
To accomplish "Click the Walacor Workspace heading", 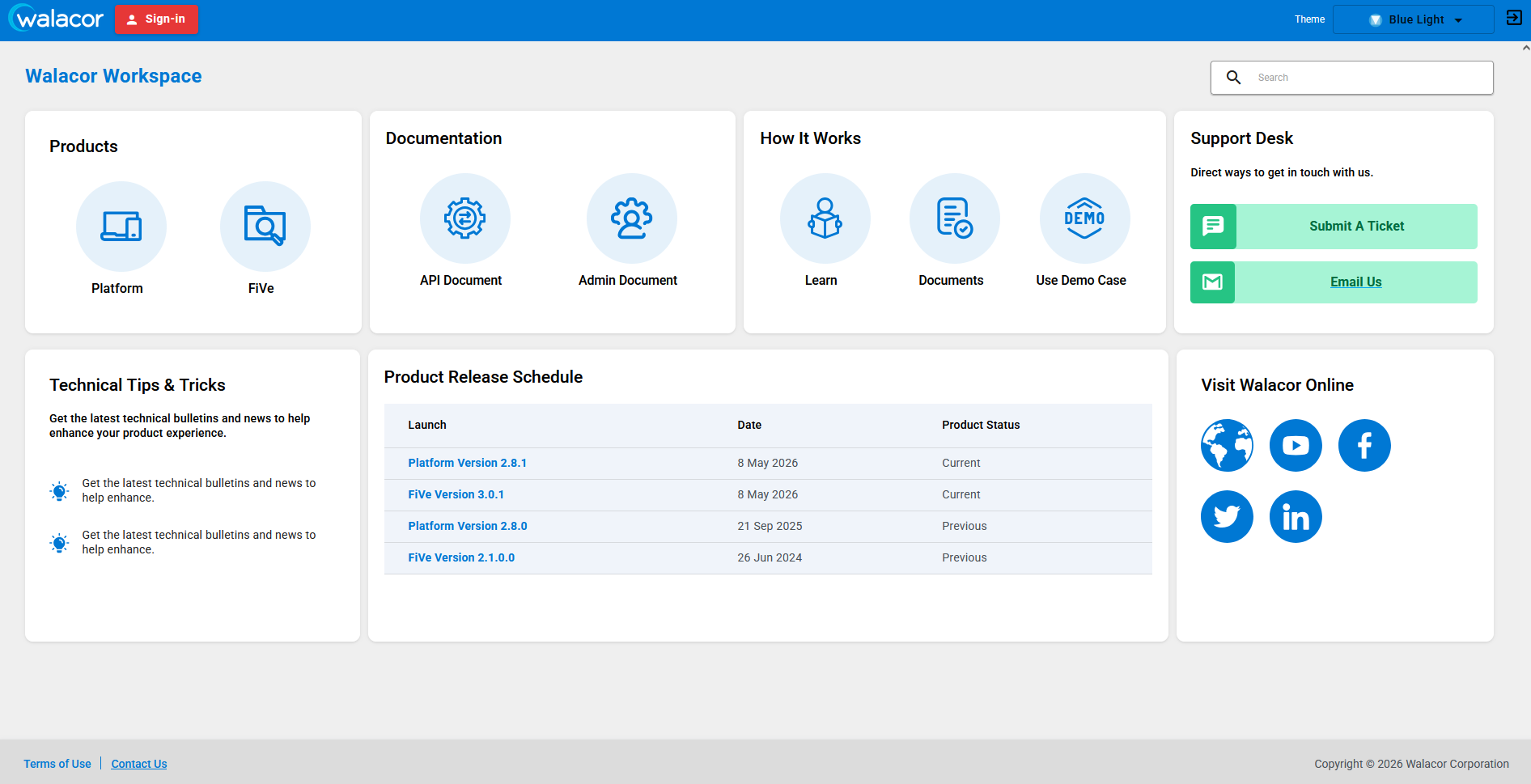I will click(x=113, y=76).
